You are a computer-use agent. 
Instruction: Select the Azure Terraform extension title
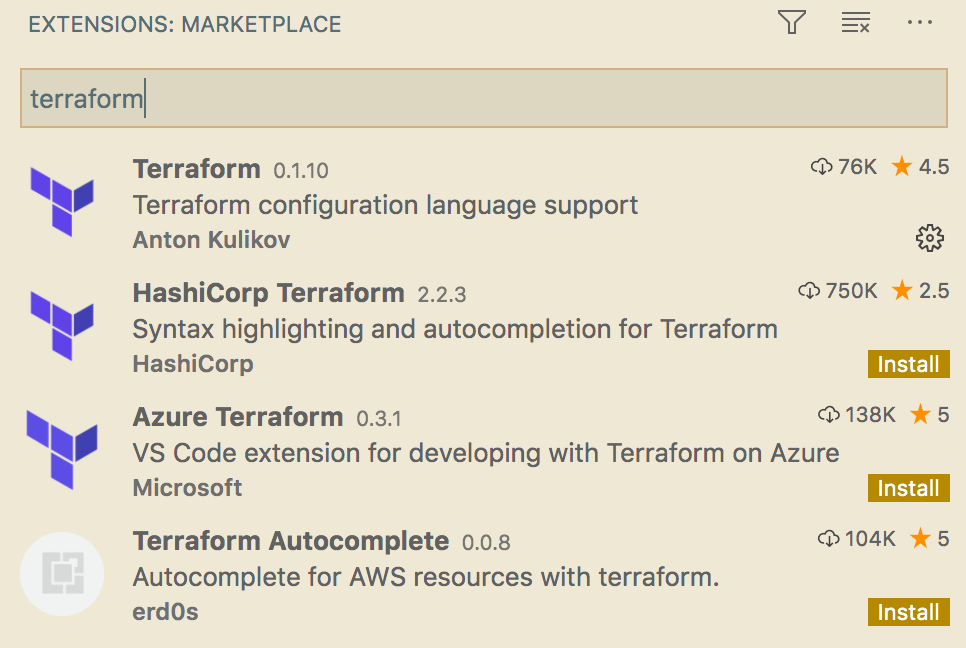click(237, 417)
